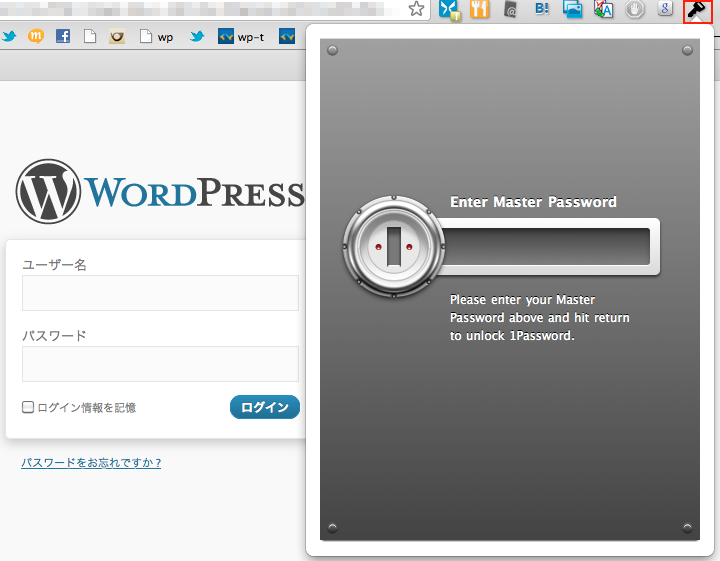Check the ログイン情報を記憶 checkbox
Image resolution: width=720 pixels, height=561 pixels.
coord(28,407)
